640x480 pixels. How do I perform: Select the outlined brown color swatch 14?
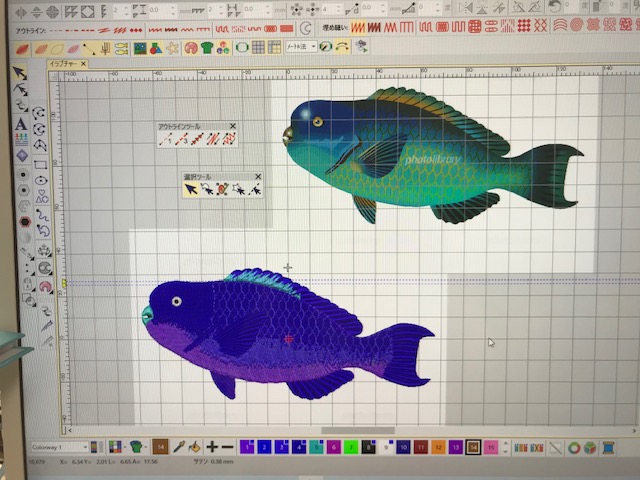tap(473, 447)
